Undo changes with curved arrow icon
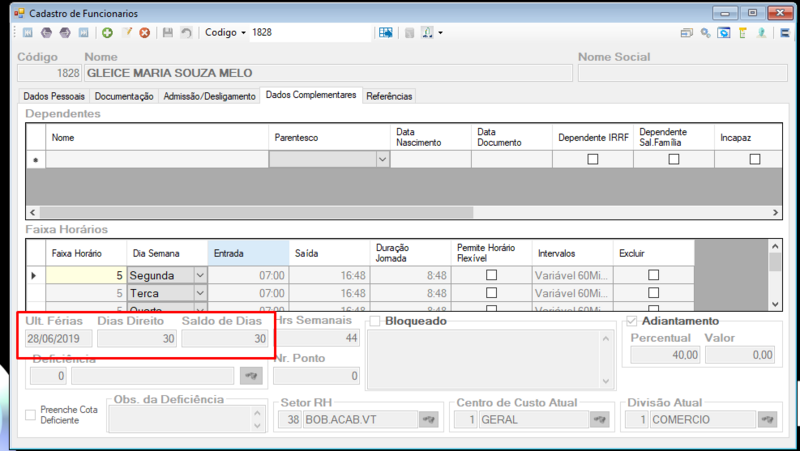Screen dimensions: 800x451 [186, 33]
